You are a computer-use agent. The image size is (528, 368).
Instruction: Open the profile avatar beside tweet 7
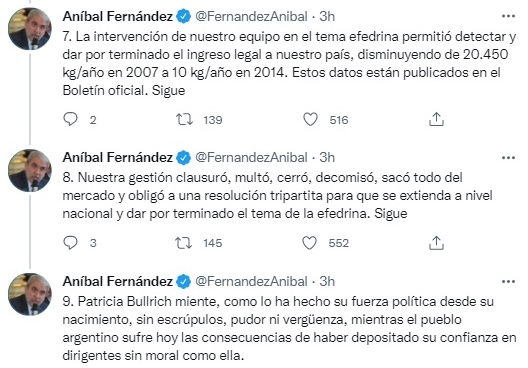click(x=30, y=29)
